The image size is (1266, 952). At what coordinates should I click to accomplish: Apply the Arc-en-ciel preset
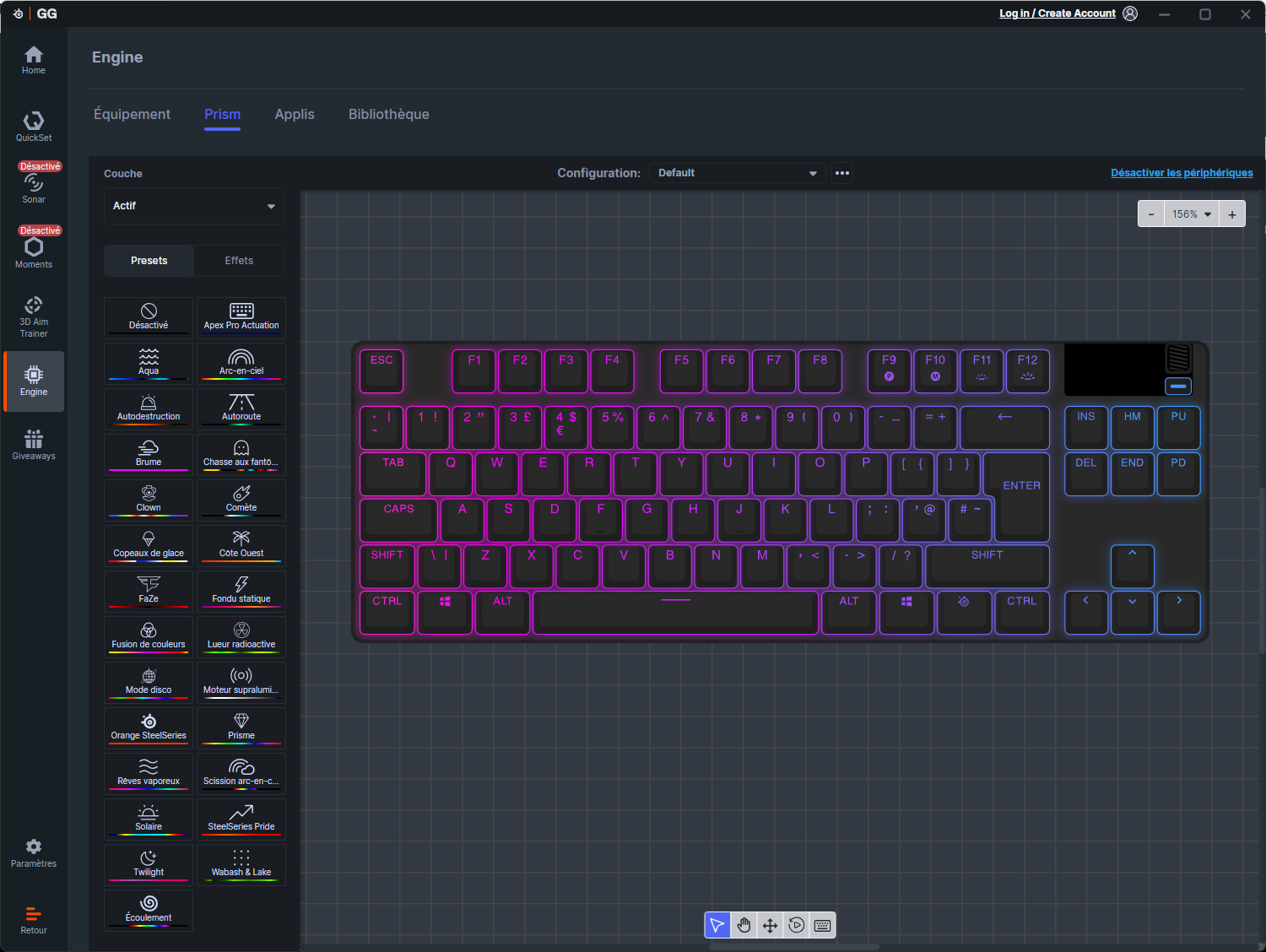(x=241, y=363)
